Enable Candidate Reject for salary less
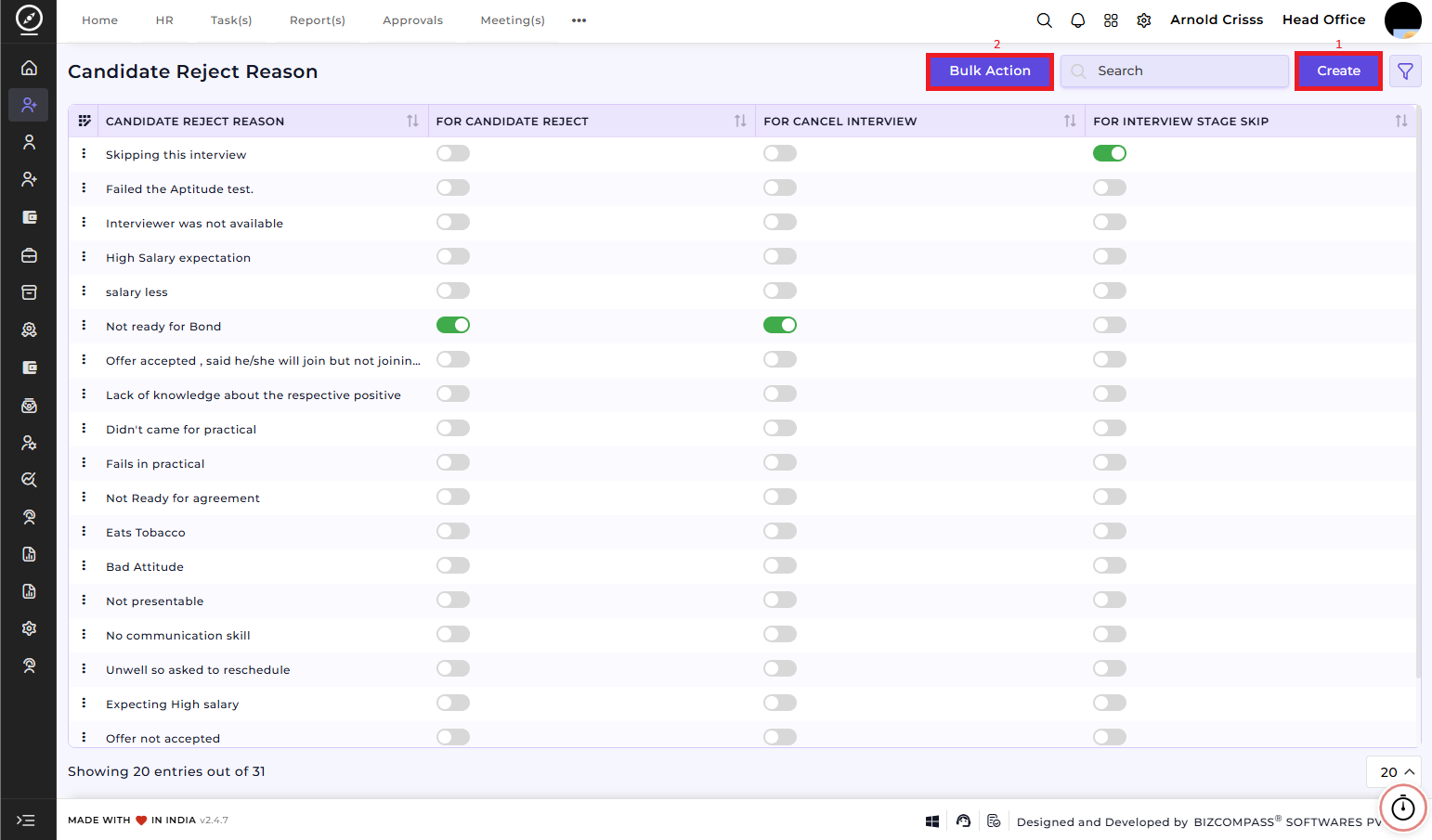This screenshot has width=1432, height=840. [453, 291]
